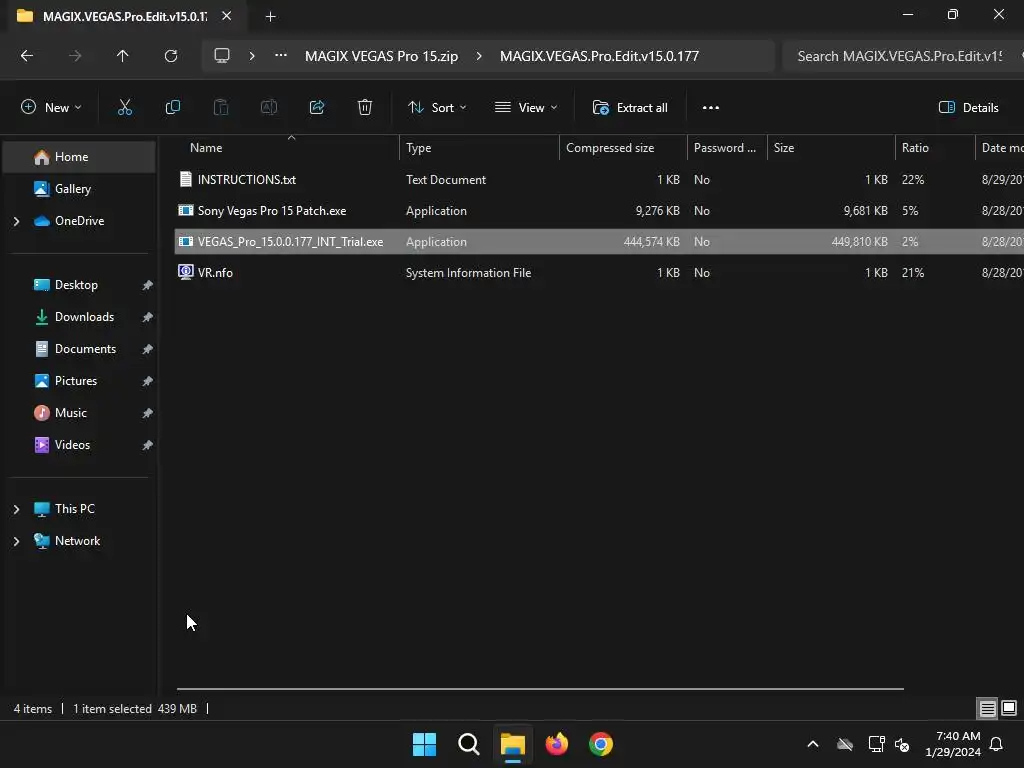Expand chevron after MAGIX VEGAS Pro 15.zip
1024x768 pixels.
point(479,56)
